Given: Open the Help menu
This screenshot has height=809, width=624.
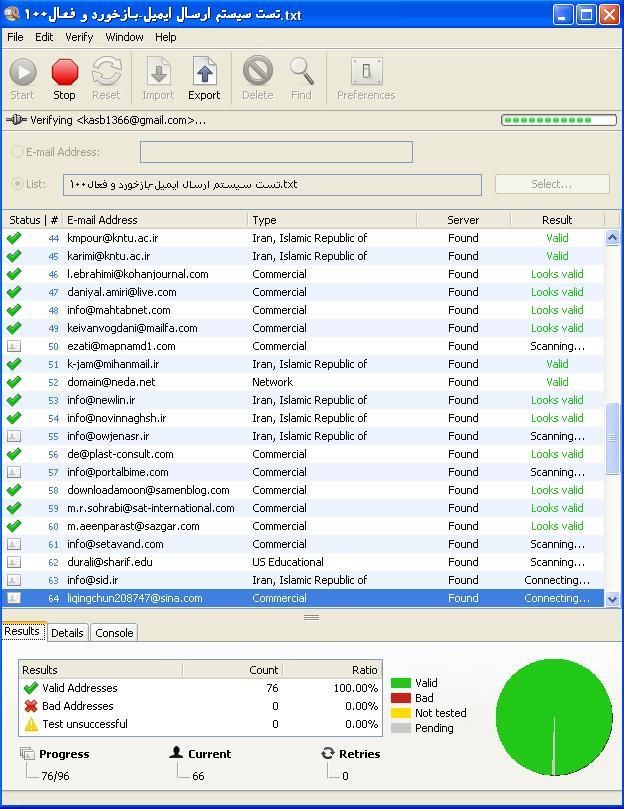Looking at the screenshot, I should click(x=166, y=37).
